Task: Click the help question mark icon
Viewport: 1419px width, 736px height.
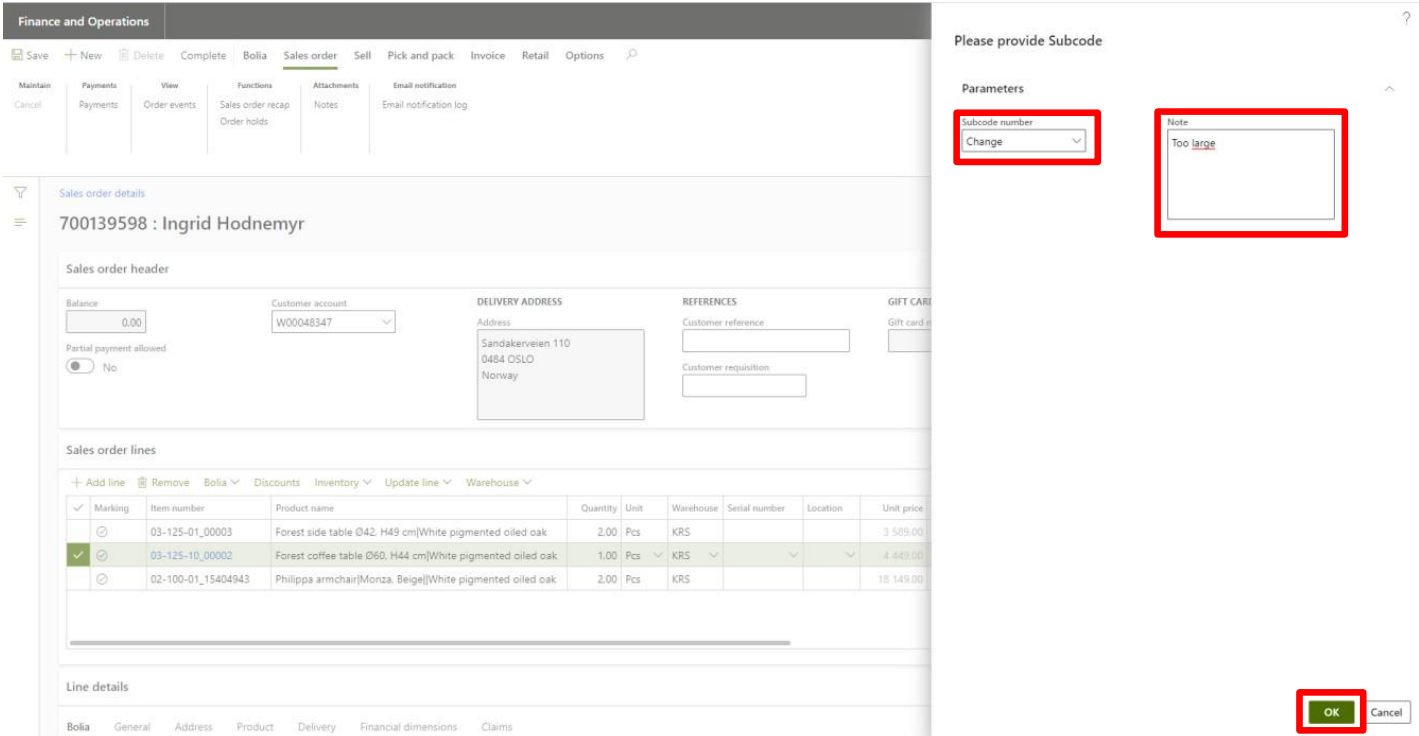Action: point(1406,18)
